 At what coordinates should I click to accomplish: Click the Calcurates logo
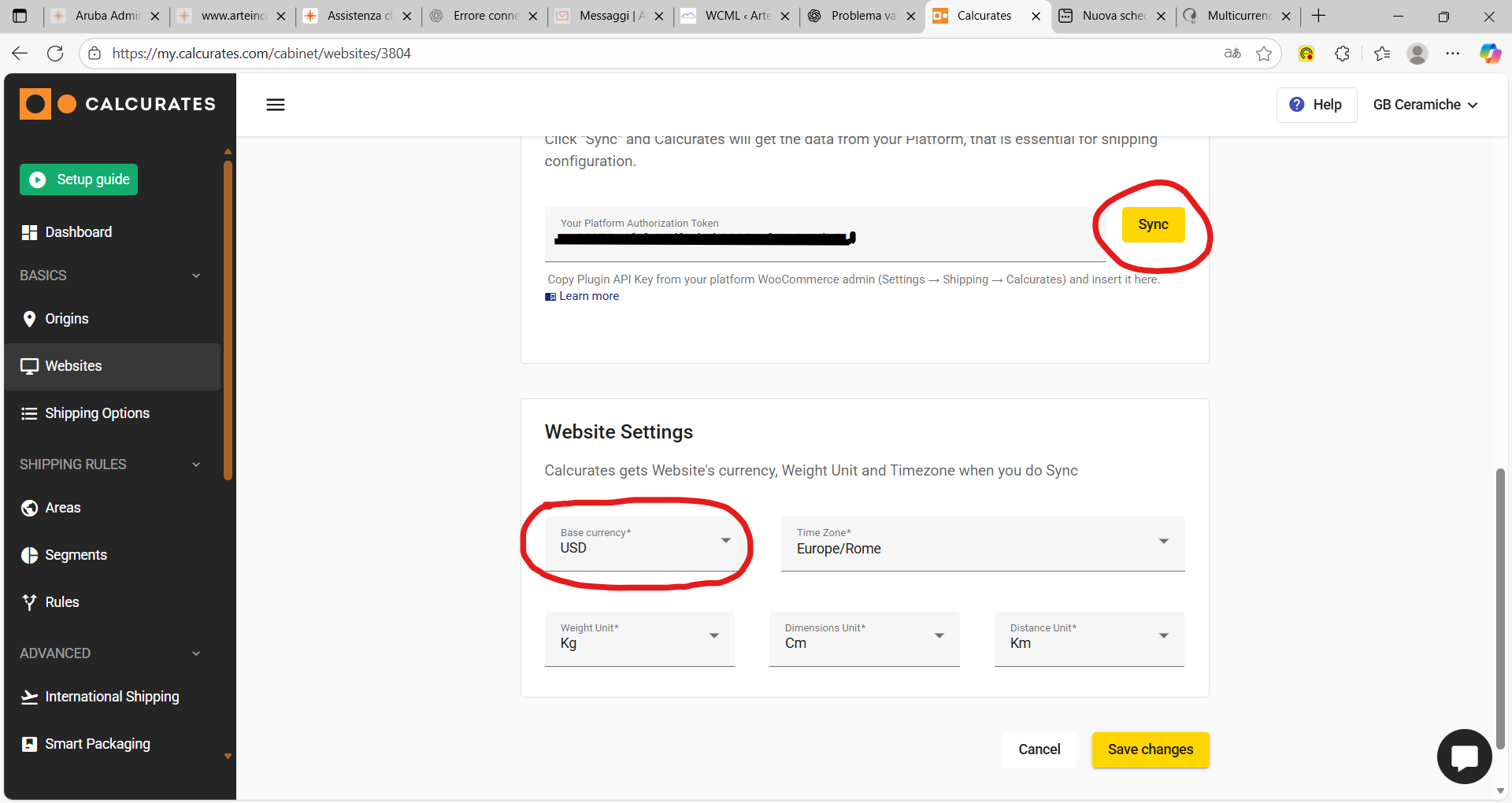coord(117,104)
